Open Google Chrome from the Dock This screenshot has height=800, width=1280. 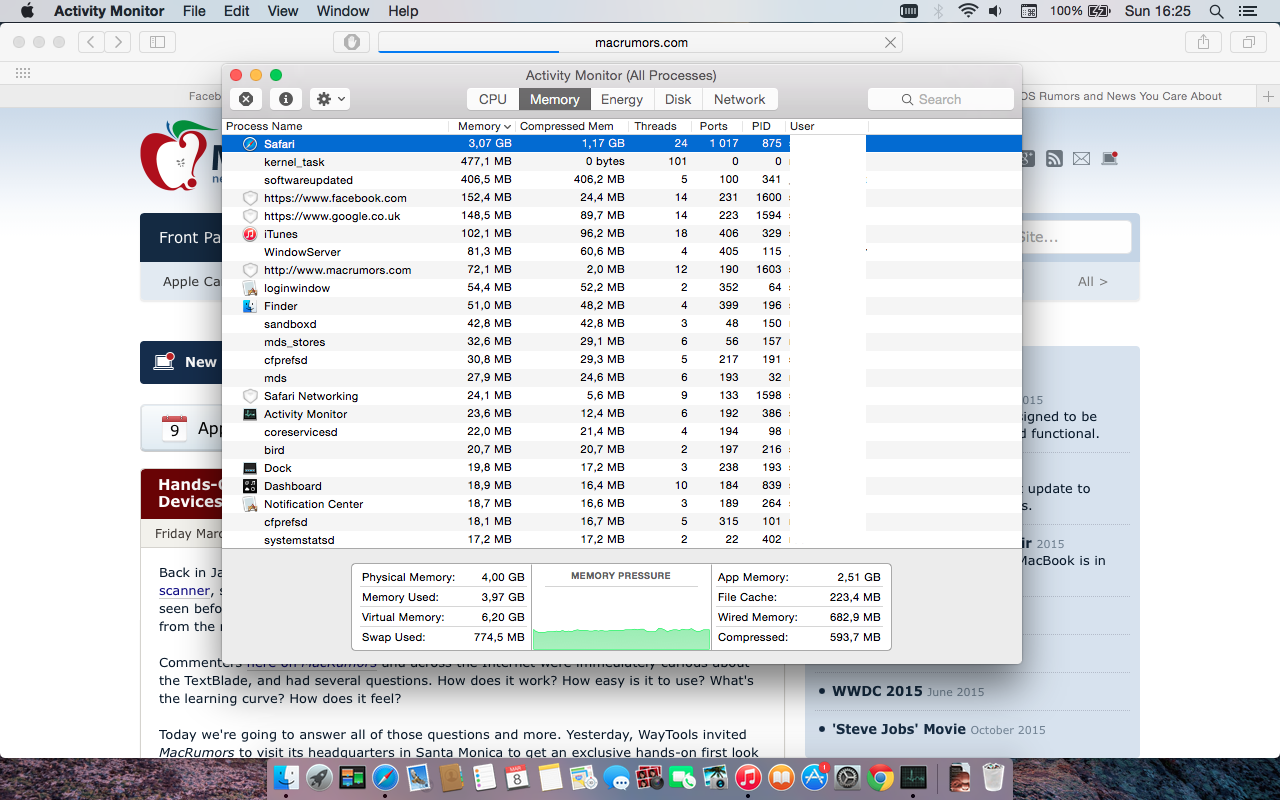point(881,777)
